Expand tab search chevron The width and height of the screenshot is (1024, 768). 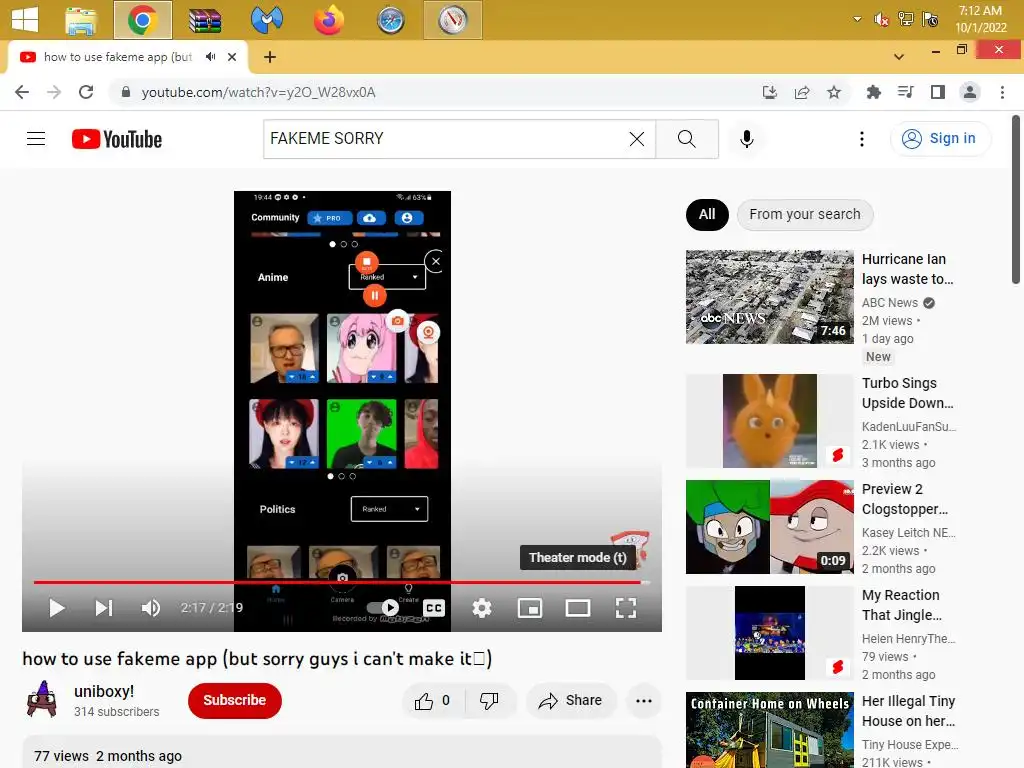pos(899,56)
